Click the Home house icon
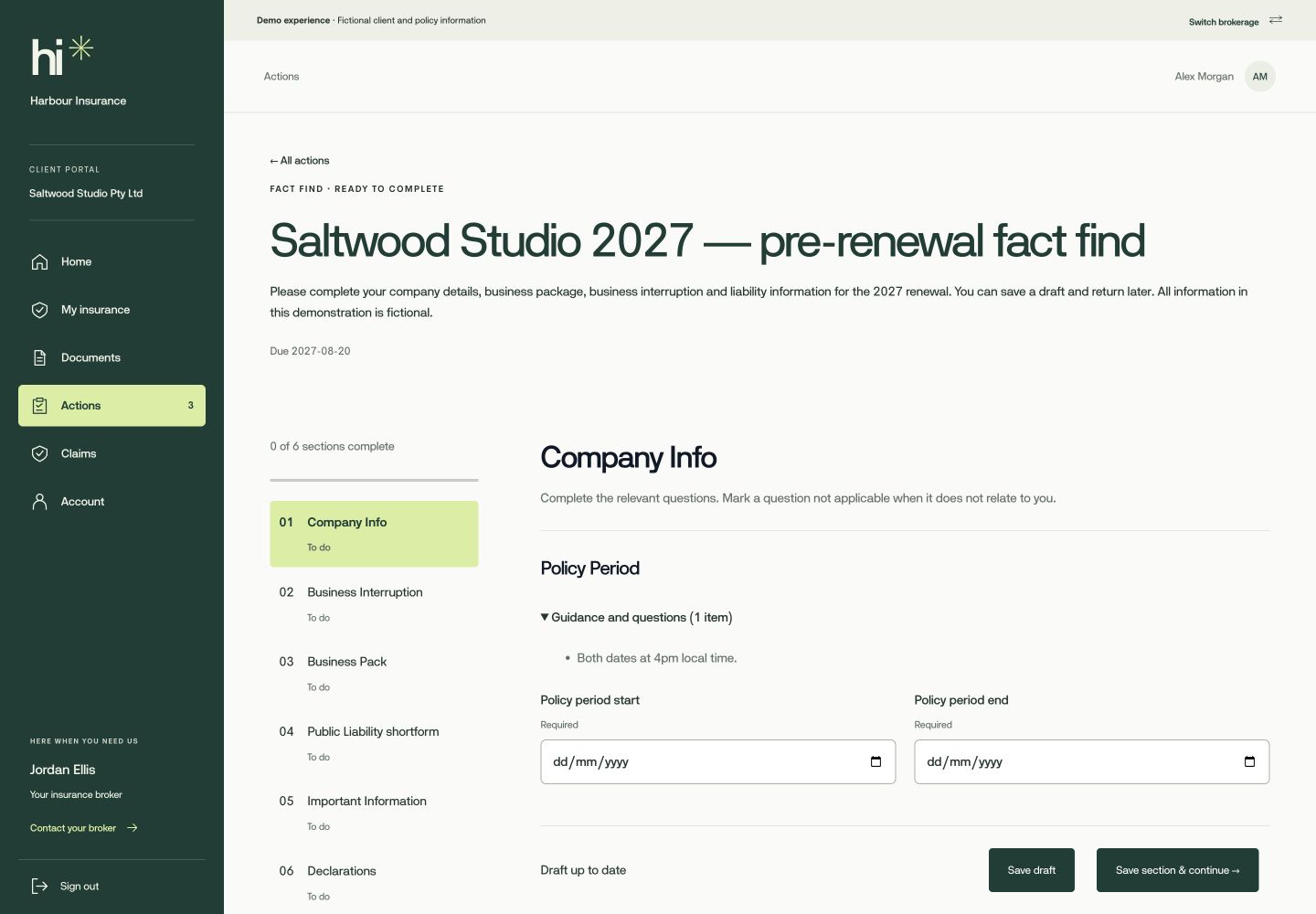The image size is (1316, 914). [x=39, y=262]
